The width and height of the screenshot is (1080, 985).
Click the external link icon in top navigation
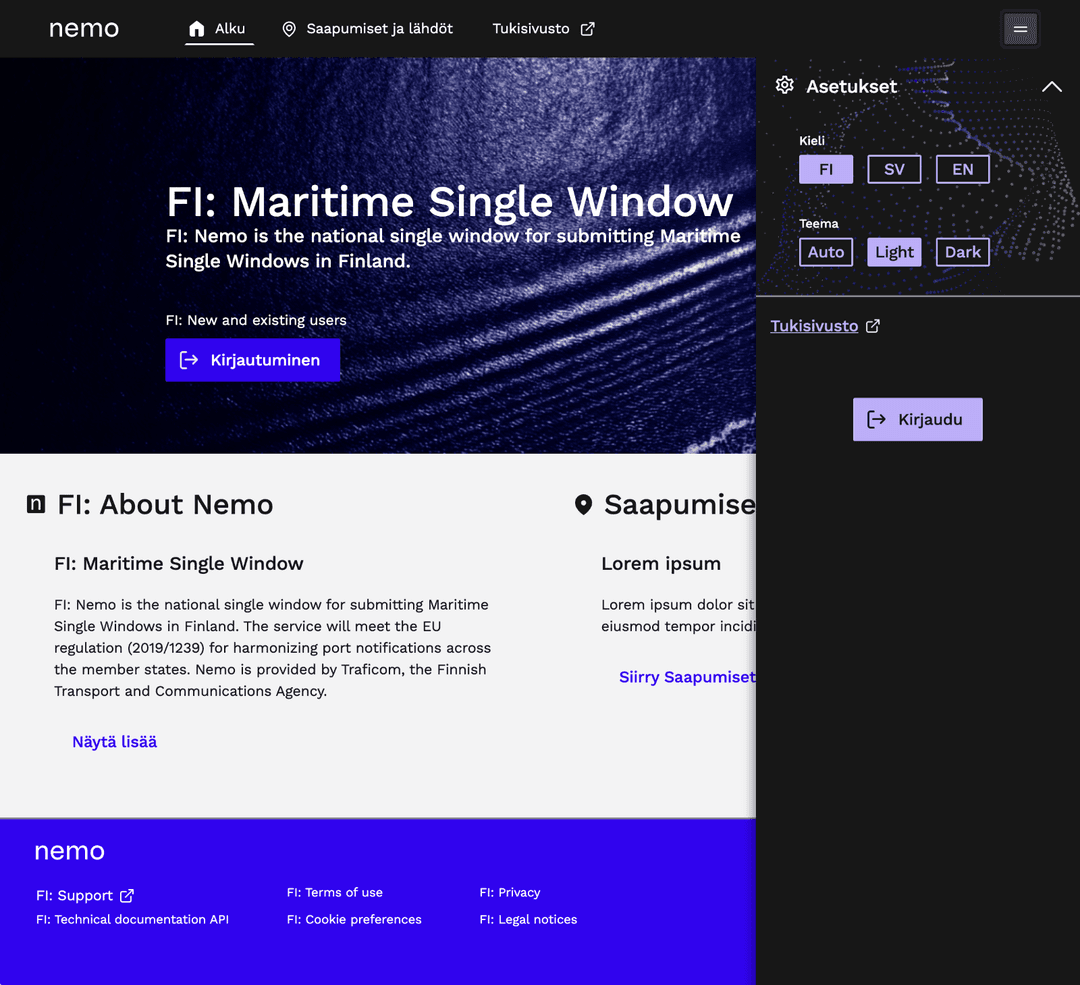tap(588, 29)
